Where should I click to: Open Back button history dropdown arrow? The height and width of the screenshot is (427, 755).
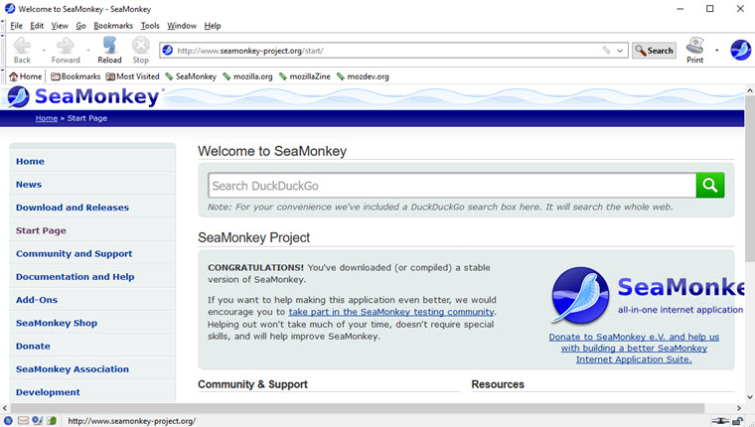point(43,50)
